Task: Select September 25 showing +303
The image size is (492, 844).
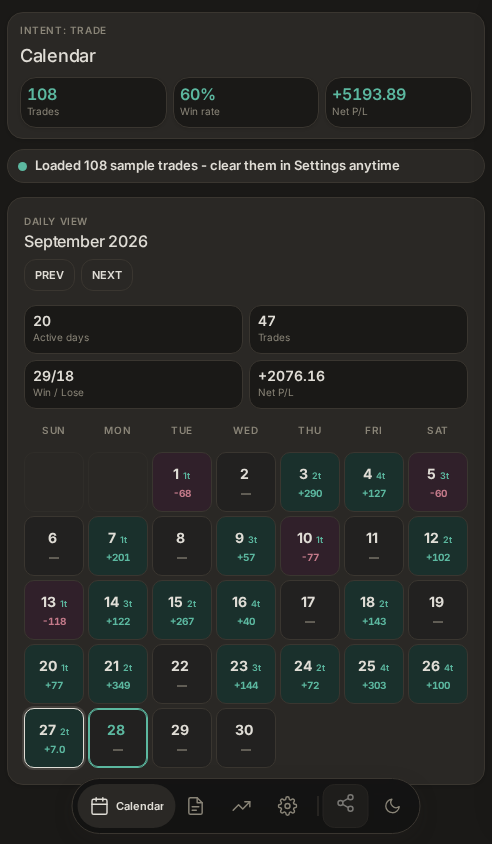Action: (x=374, y=674)
